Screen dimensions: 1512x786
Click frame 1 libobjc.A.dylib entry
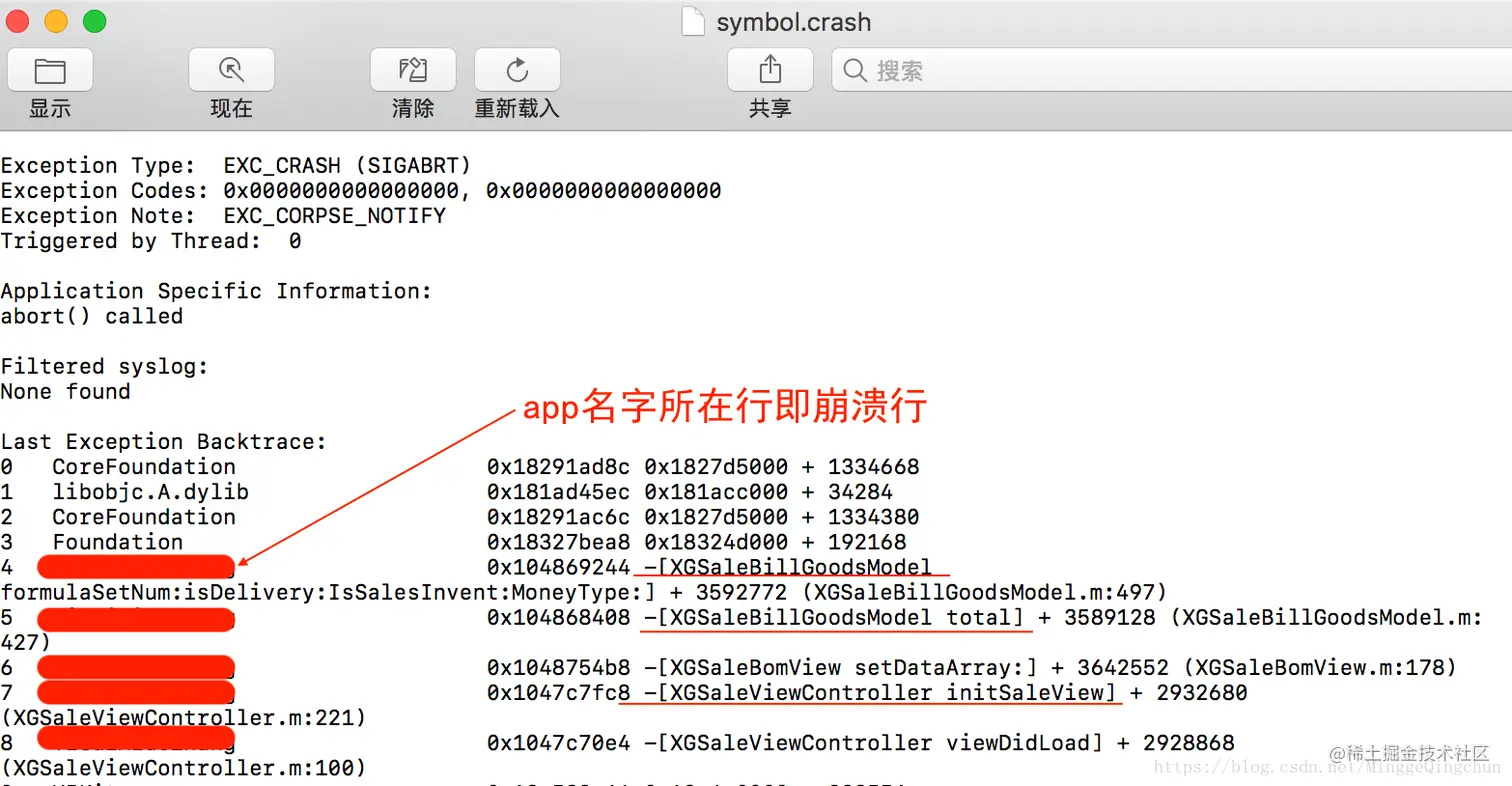click(x=447, y=491)
